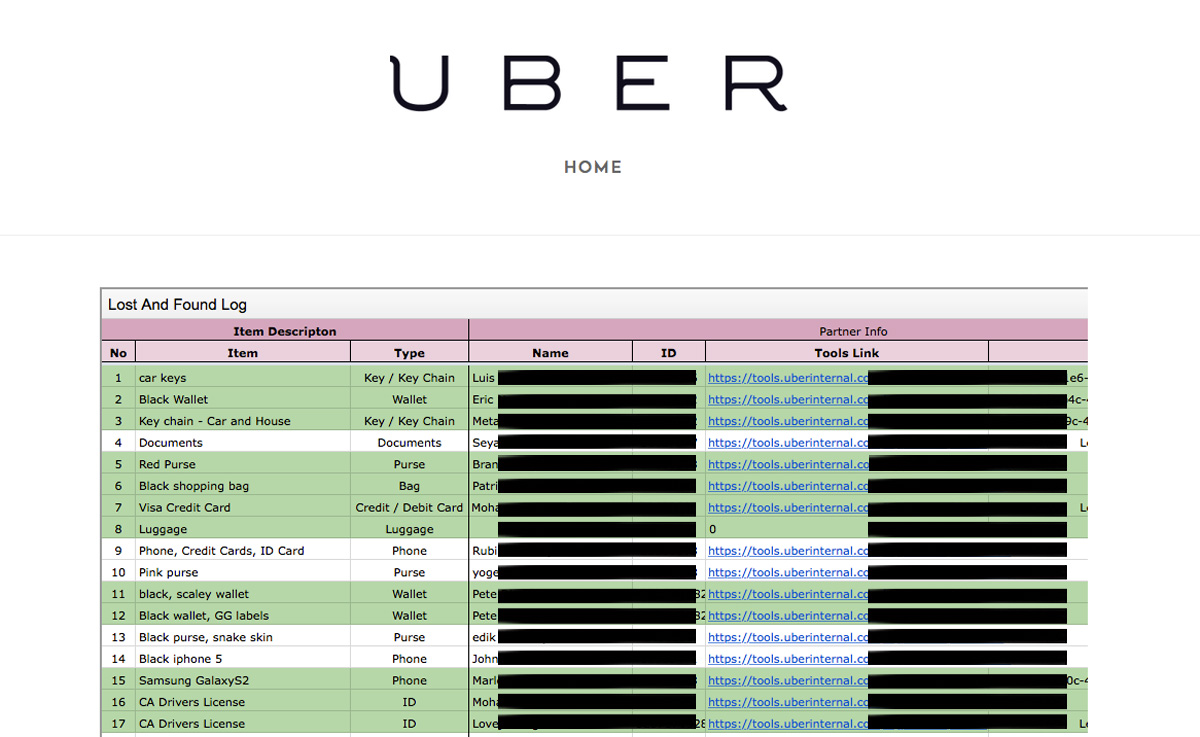The image size is (1200, 737).
Task: Select the 'black, scaley wallet' cell
Action: coord(243,594)
